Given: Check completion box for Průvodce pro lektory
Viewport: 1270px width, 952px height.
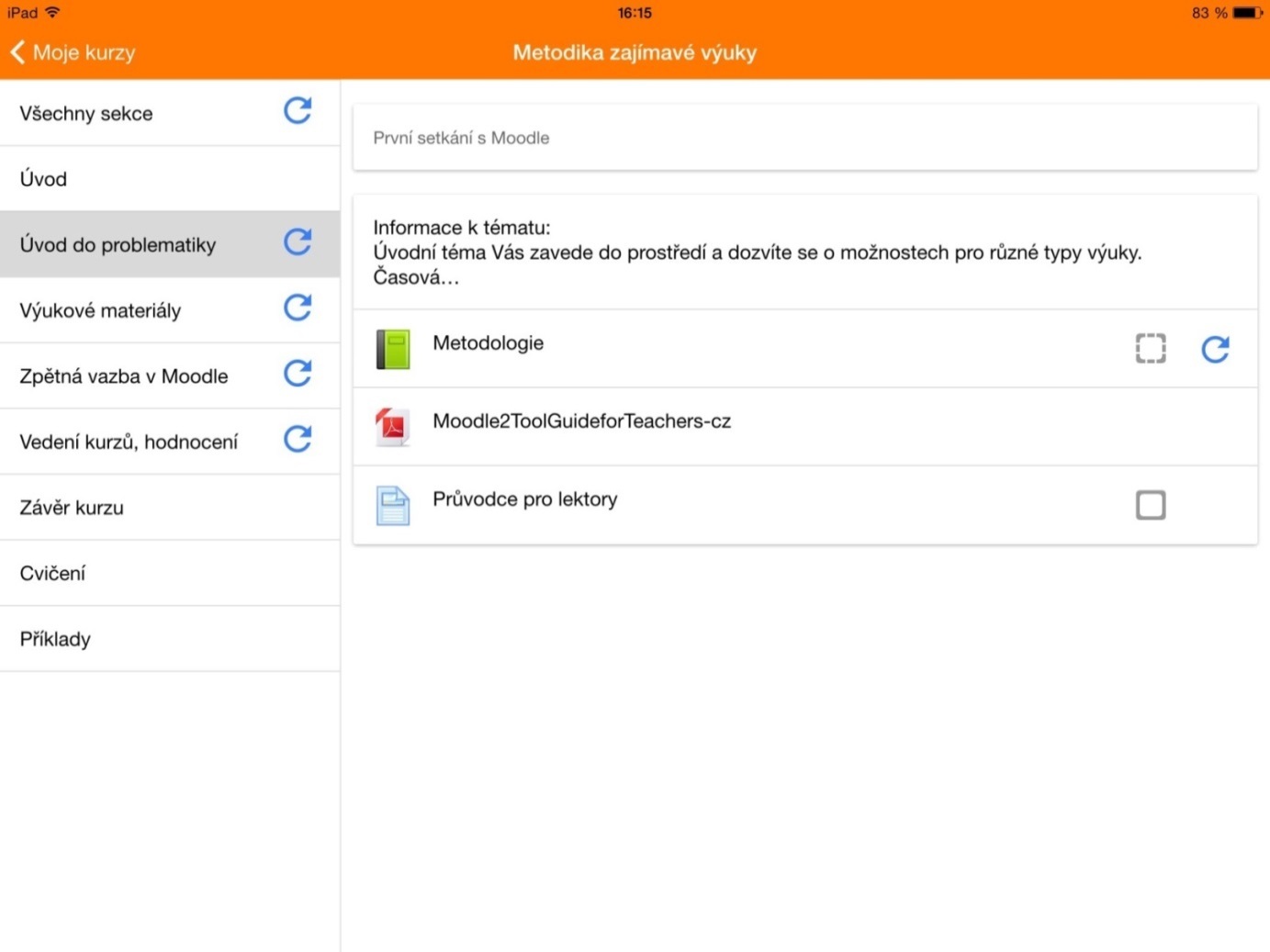Looking at the screenshot, I should click(x=1151, y=505).
